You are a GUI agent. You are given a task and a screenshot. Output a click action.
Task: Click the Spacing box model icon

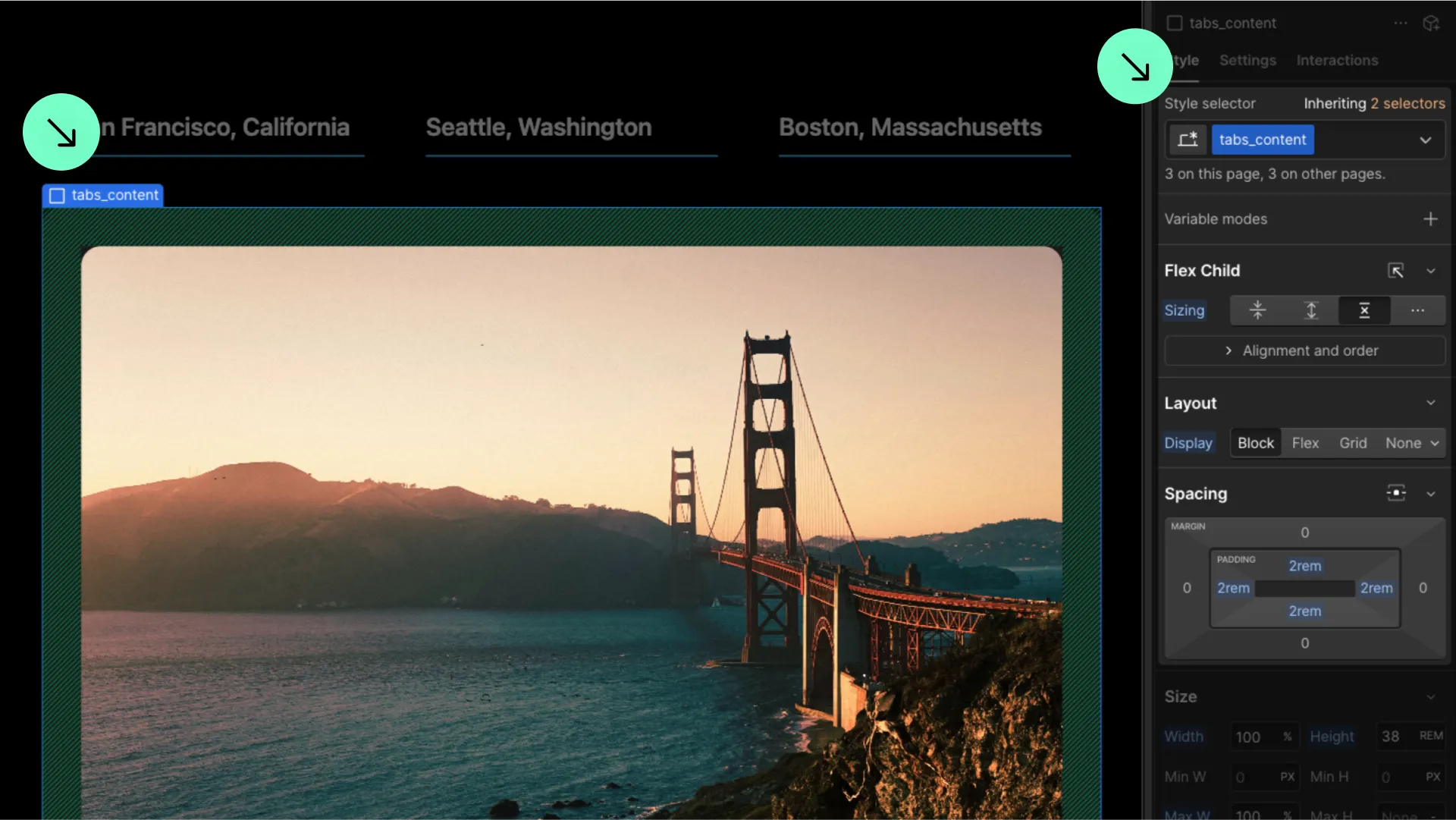point(1396,493)
